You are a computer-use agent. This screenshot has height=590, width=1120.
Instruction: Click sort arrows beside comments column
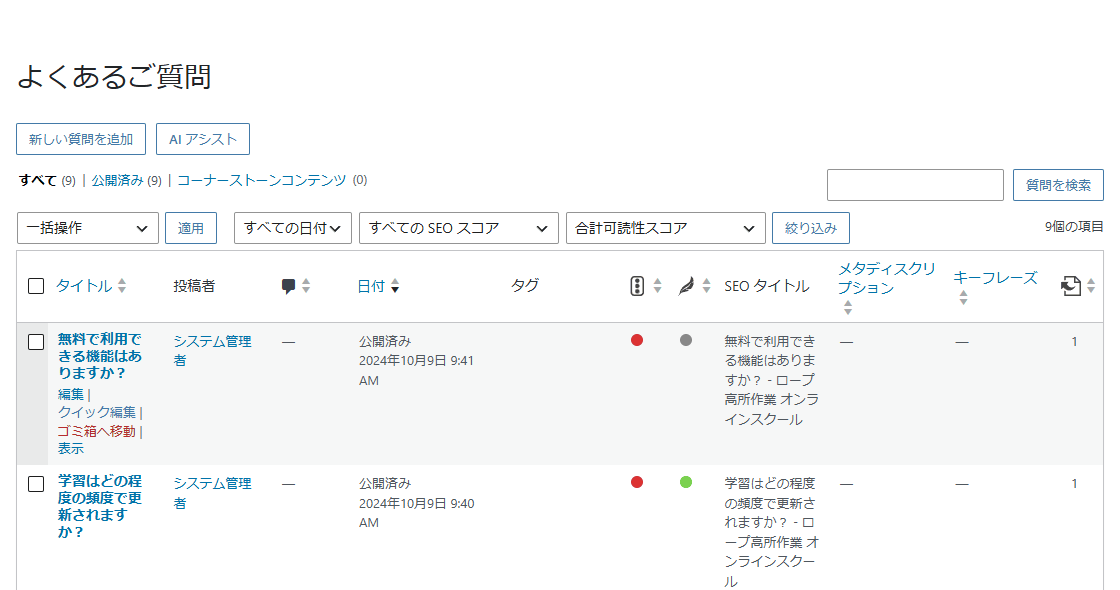(x=306, y=286)
